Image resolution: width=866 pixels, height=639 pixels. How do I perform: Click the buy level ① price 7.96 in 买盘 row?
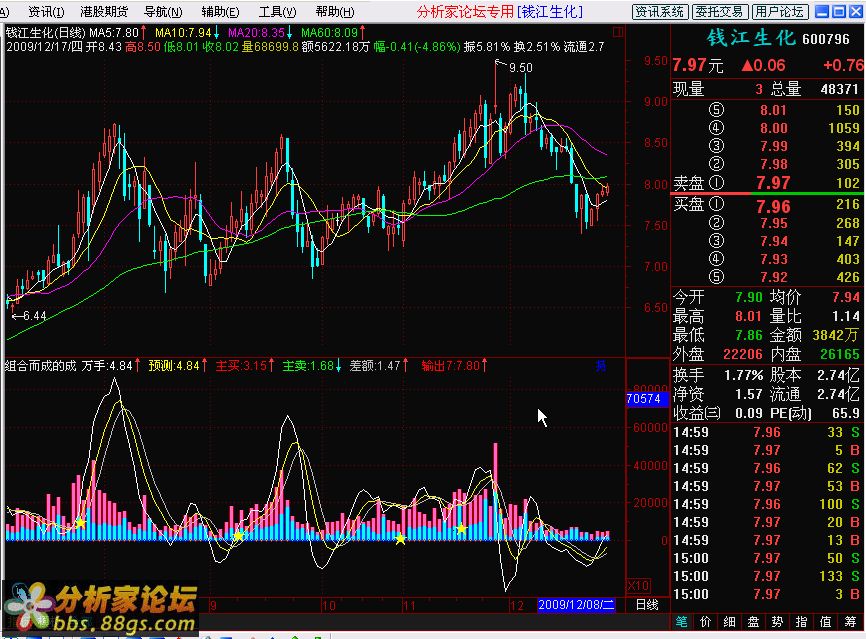pyautogui.click(x=773, y=207)
